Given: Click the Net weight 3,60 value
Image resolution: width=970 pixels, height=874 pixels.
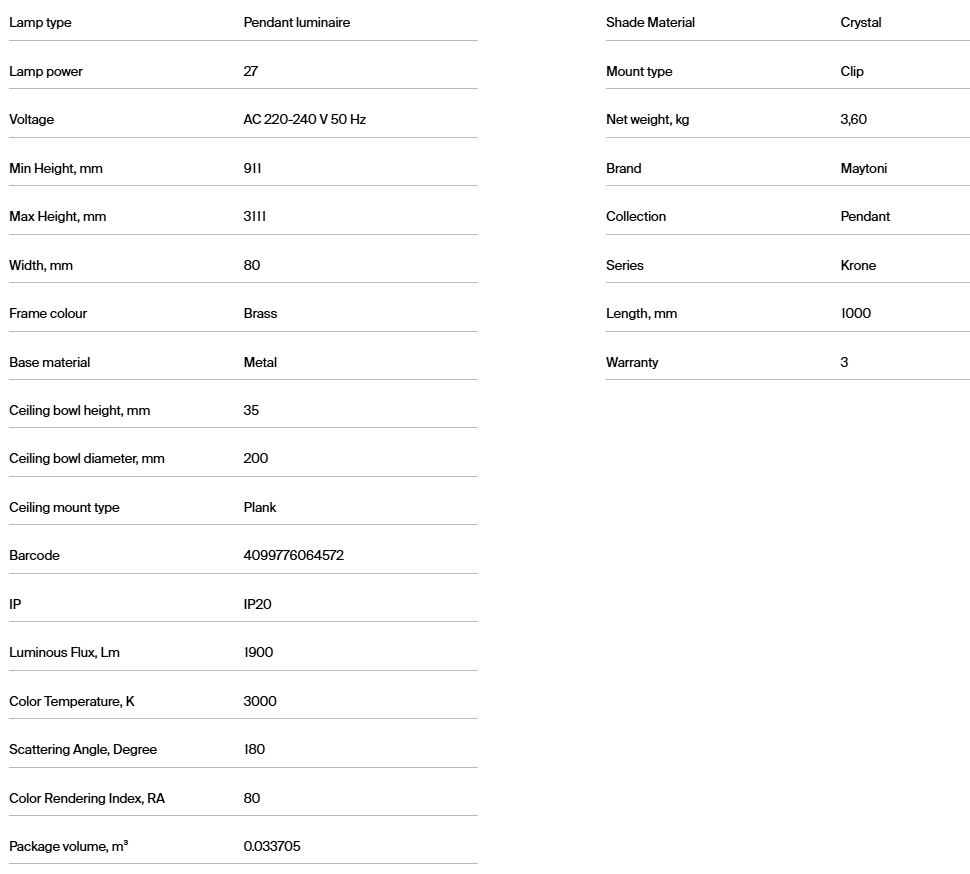Looking at the screenshot, I should click(x=854, y=119).
